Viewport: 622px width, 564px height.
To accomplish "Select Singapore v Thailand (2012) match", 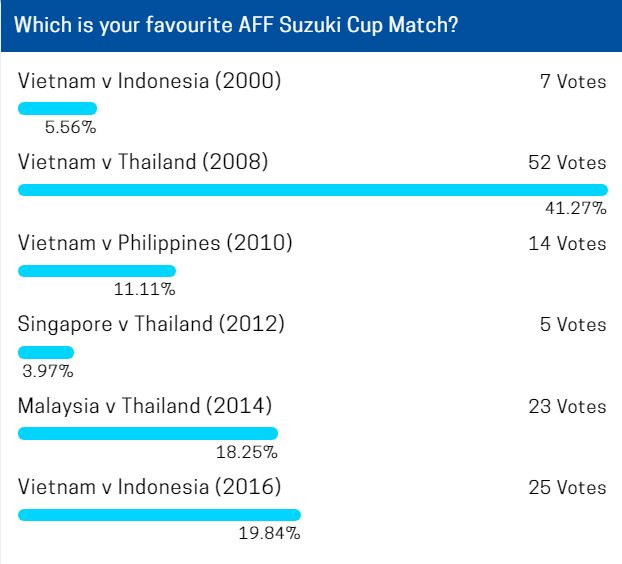I will tap(152, 324).
